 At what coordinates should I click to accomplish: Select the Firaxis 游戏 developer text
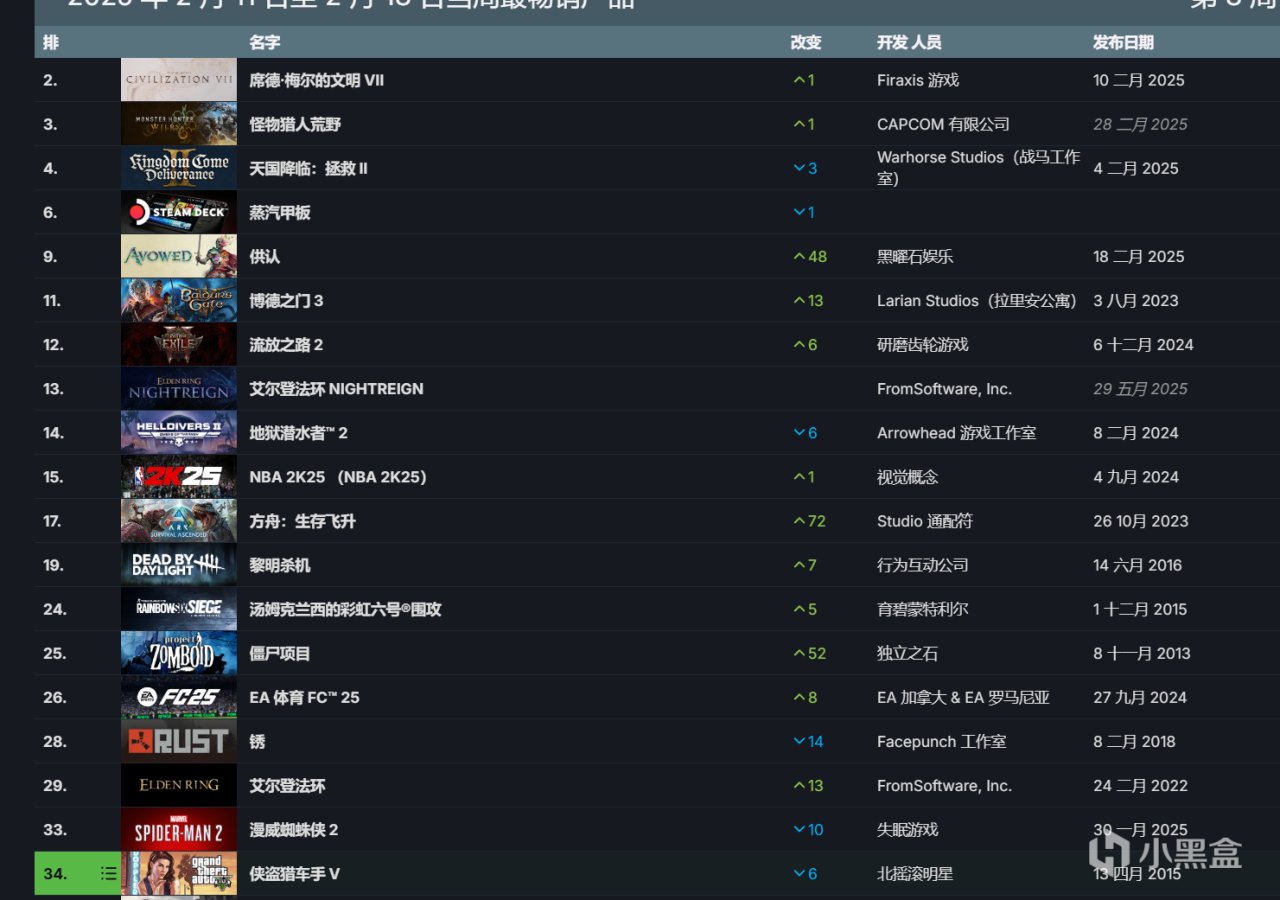tap(918, 80)
